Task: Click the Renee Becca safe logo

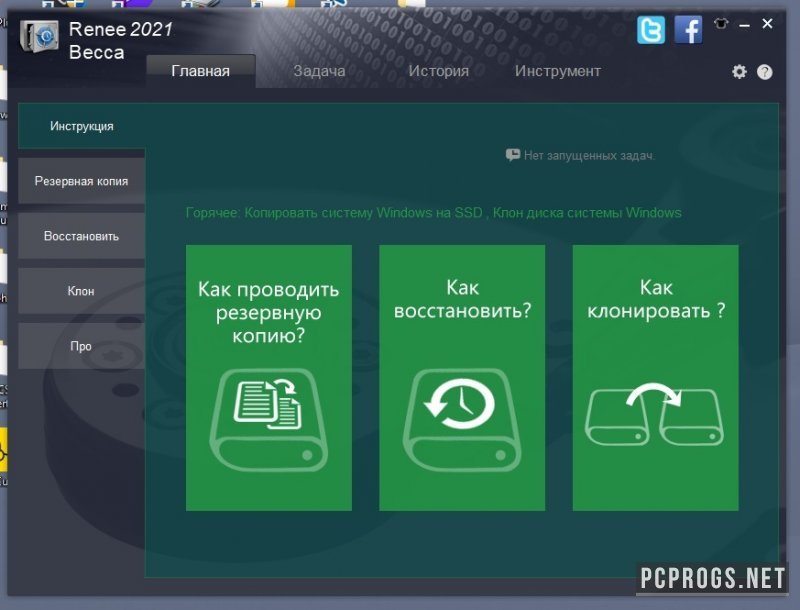Action: [x=39, y=36]
